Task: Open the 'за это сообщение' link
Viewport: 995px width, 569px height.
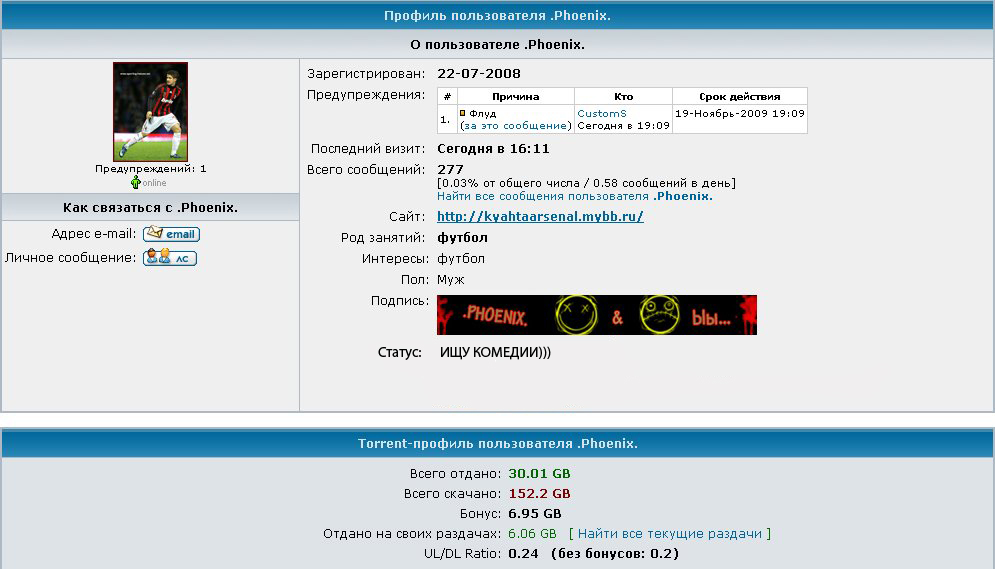Action: click(516, 126)
